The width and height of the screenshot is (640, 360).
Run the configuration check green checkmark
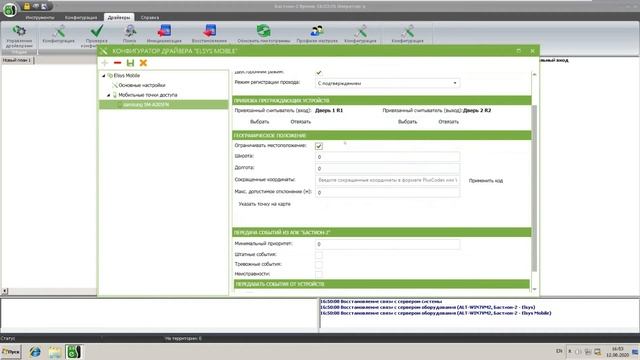pos(97,31)
